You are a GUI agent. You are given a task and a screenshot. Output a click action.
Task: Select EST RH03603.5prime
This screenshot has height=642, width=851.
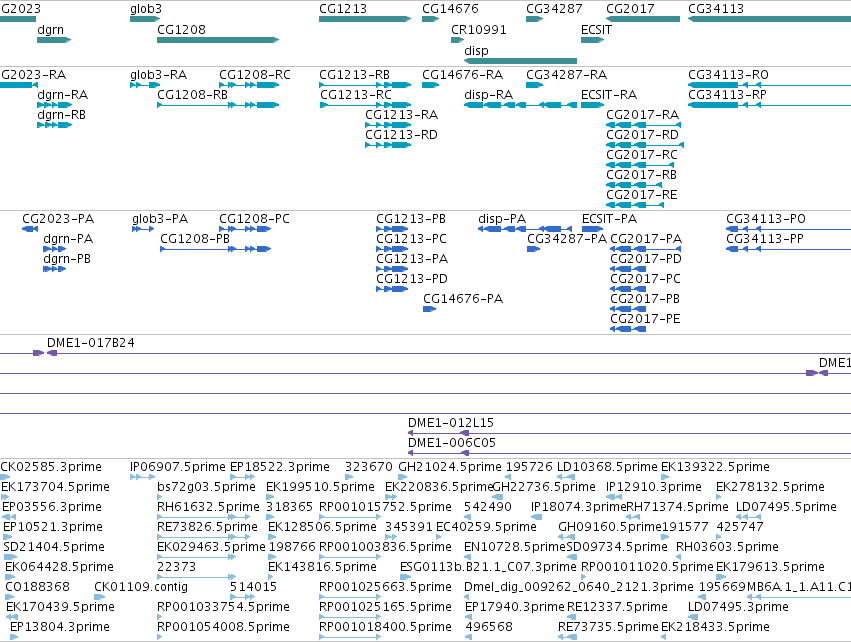727,547
